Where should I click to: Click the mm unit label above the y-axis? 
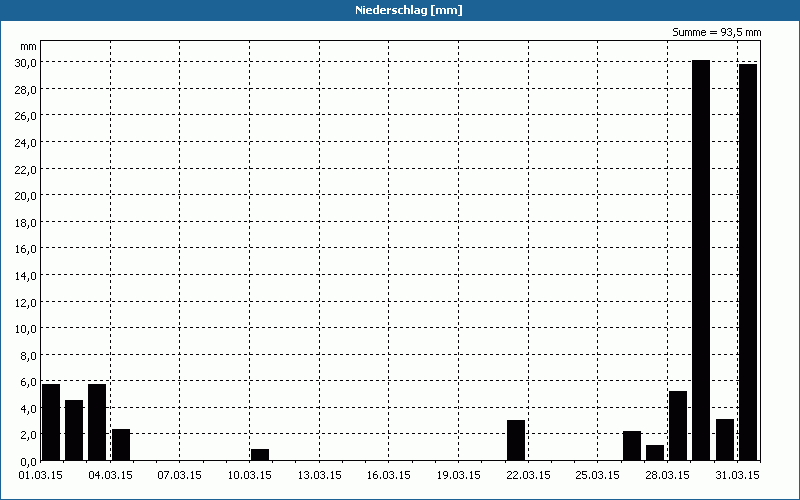coord(29,47)
